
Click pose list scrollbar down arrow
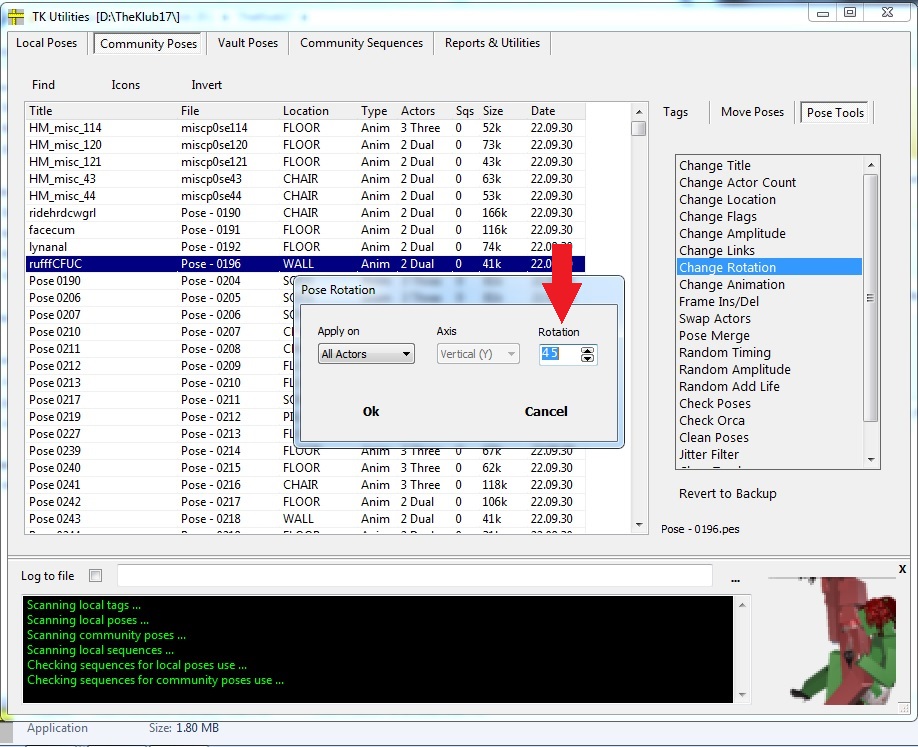[639, 525]
